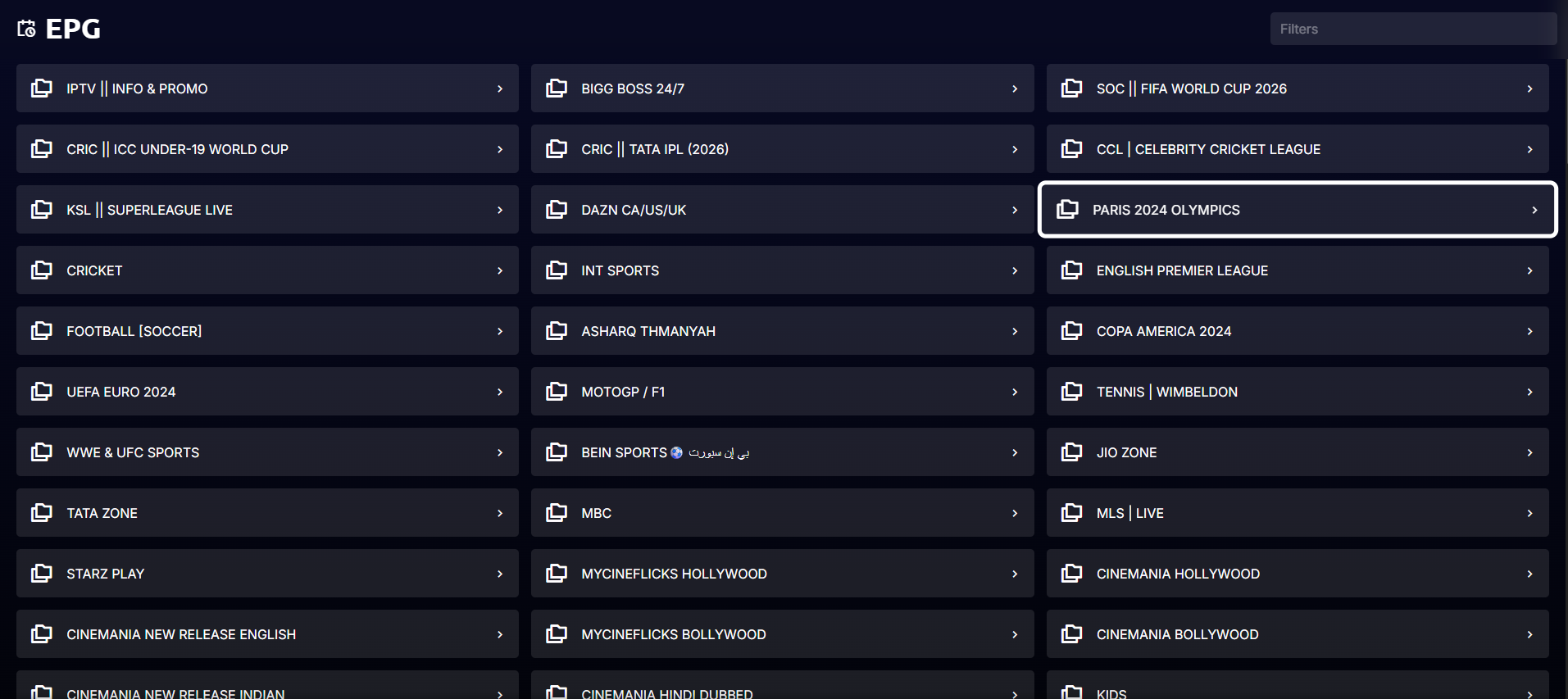Focus the Filters search field
The image size is (1568, 699).
click(1413, 29)
